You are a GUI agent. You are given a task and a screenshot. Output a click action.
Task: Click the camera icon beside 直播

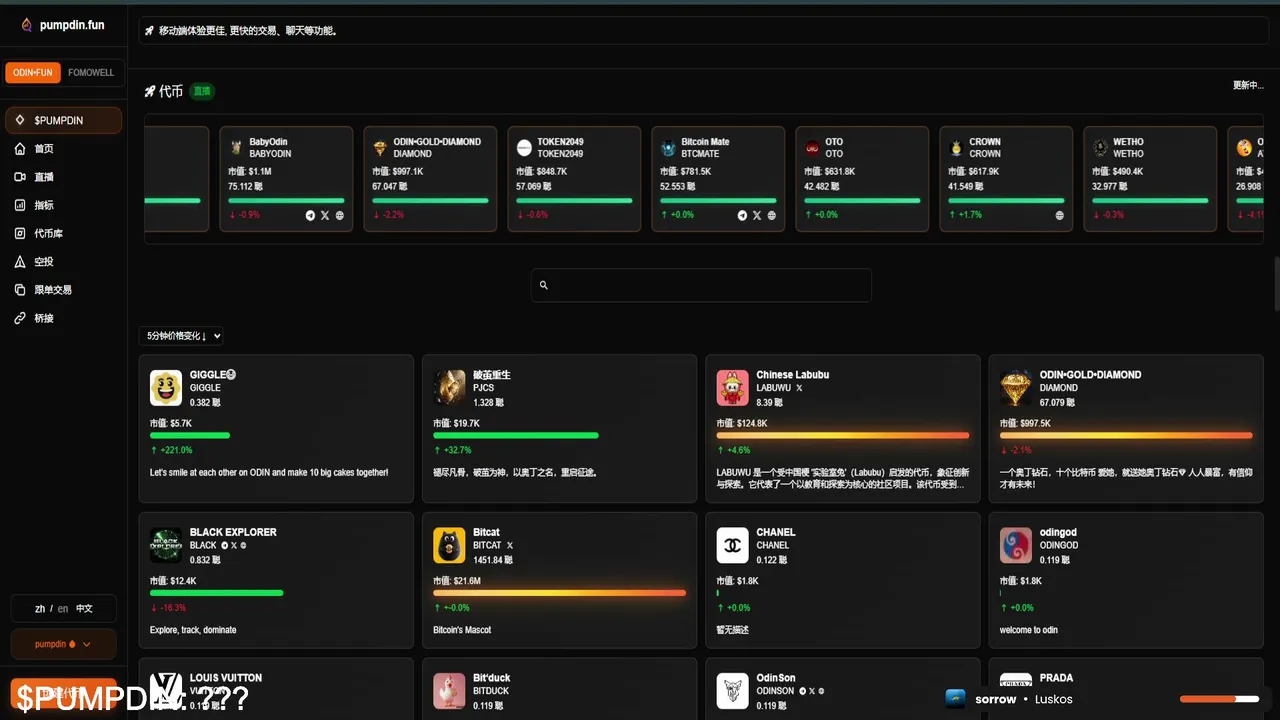coord(20,177)
